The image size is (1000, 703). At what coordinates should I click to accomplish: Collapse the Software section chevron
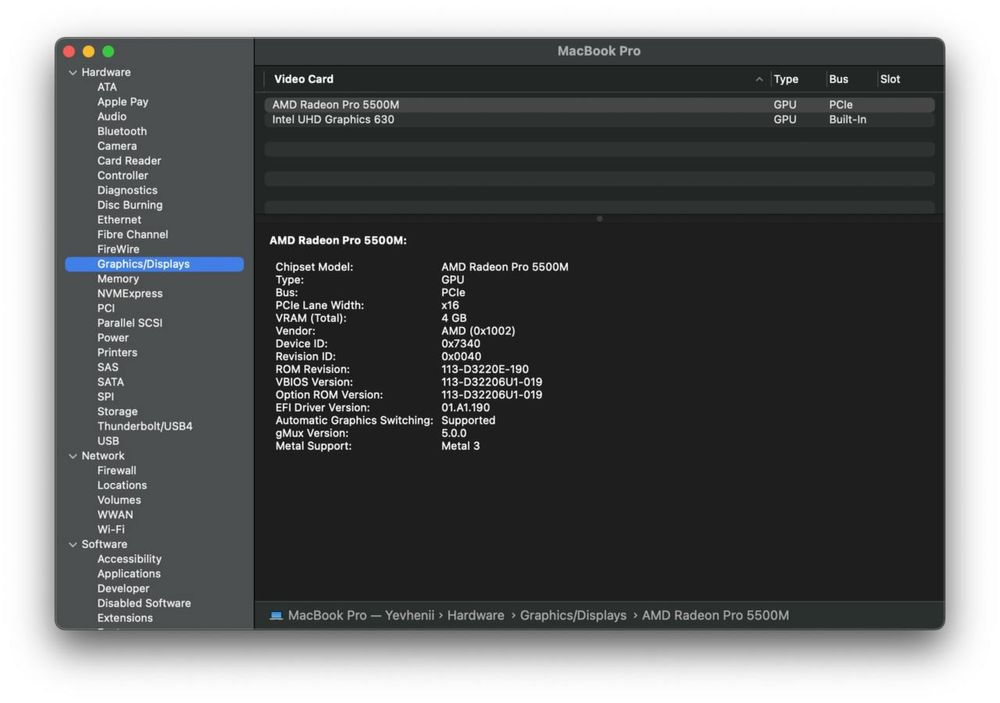click(x=73, y=545)
